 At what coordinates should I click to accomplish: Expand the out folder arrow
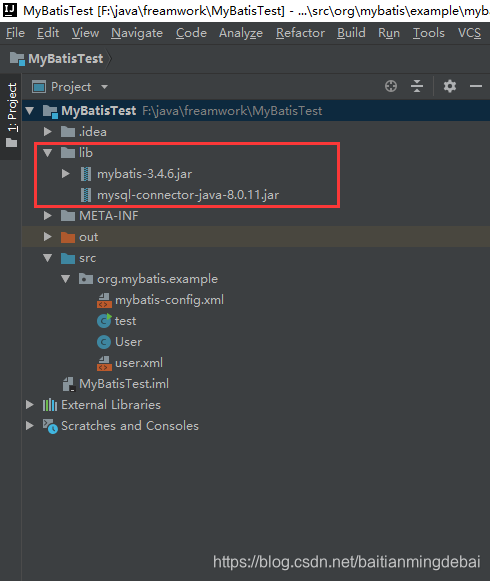click(47, 237)
